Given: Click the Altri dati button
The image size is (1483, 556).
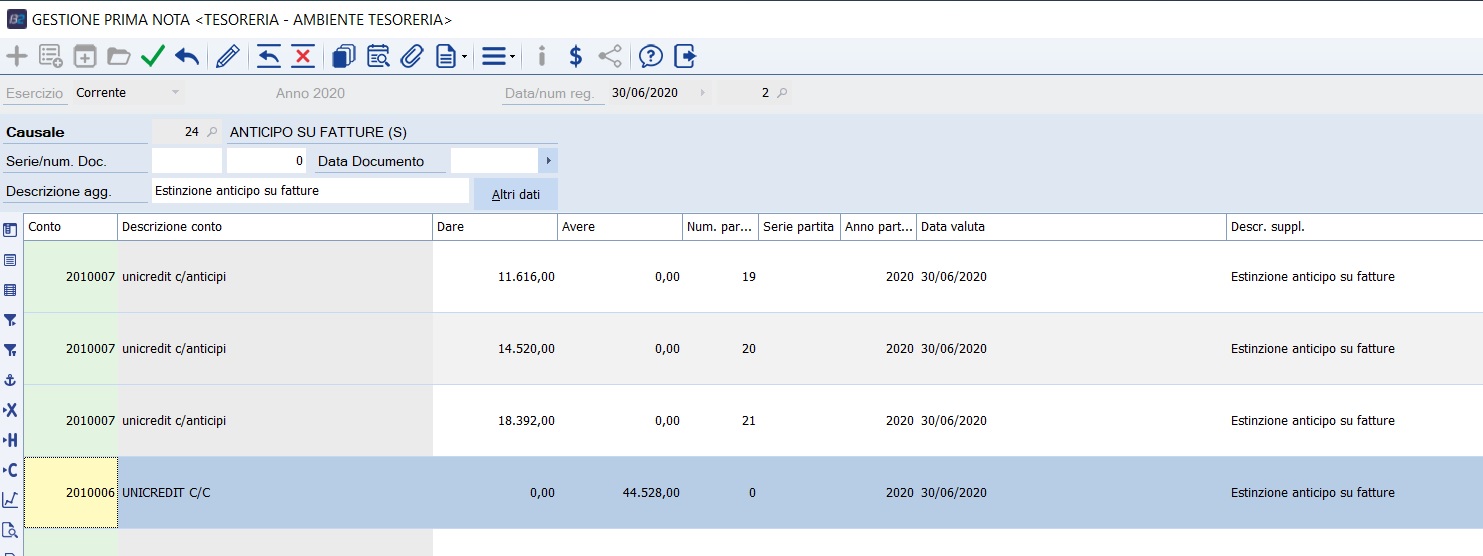Looking at the screenshot, I should pos(516,194).
